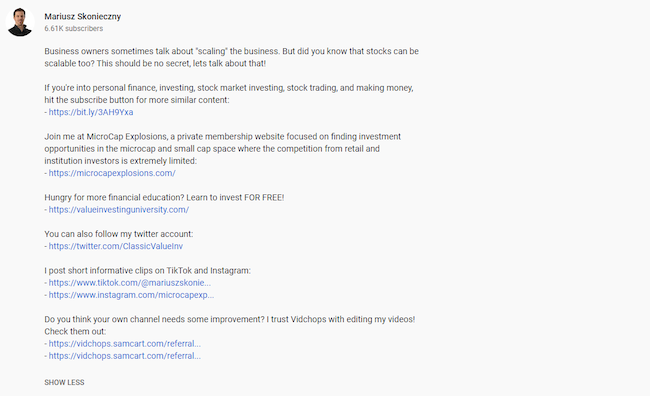The width and height of the screenshot is (650, 396).
Task: Open the TikTok @mariuszskonie link
Action: [130, 283]
